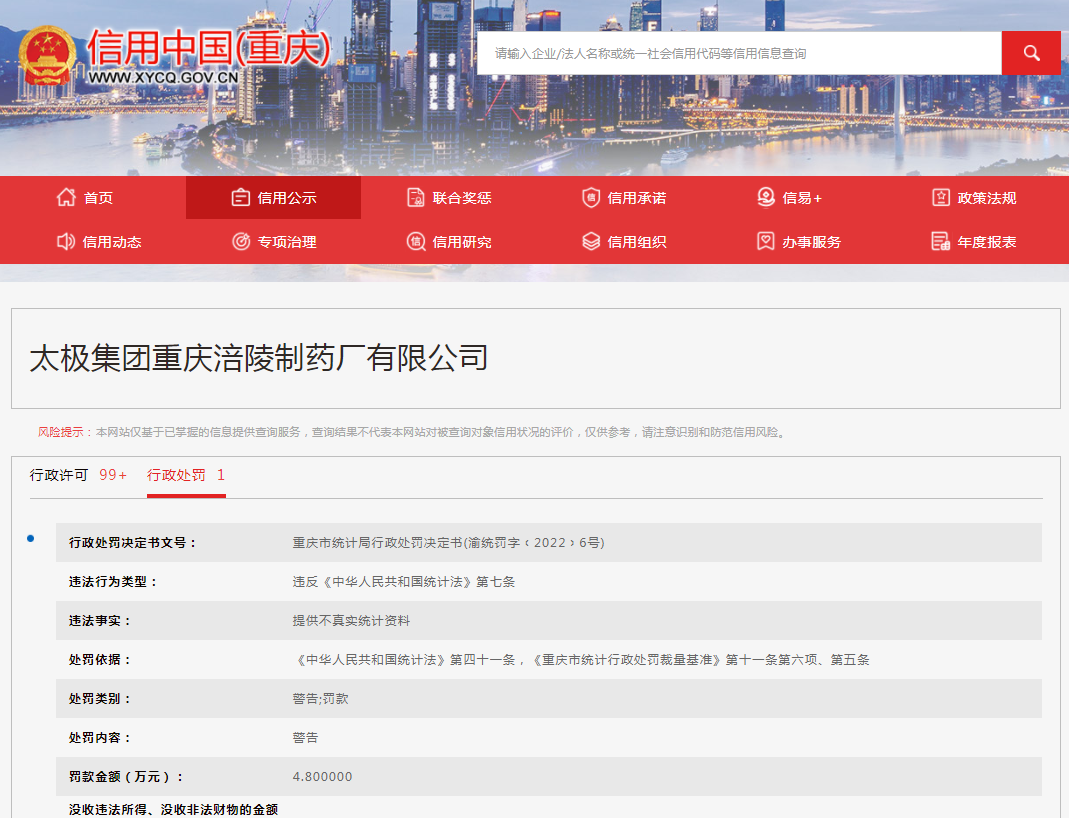Image resolution: width=1069 pixels, height=818 pixels.
Task: Click the 处罚依据 label
Action: click(100, 660)
